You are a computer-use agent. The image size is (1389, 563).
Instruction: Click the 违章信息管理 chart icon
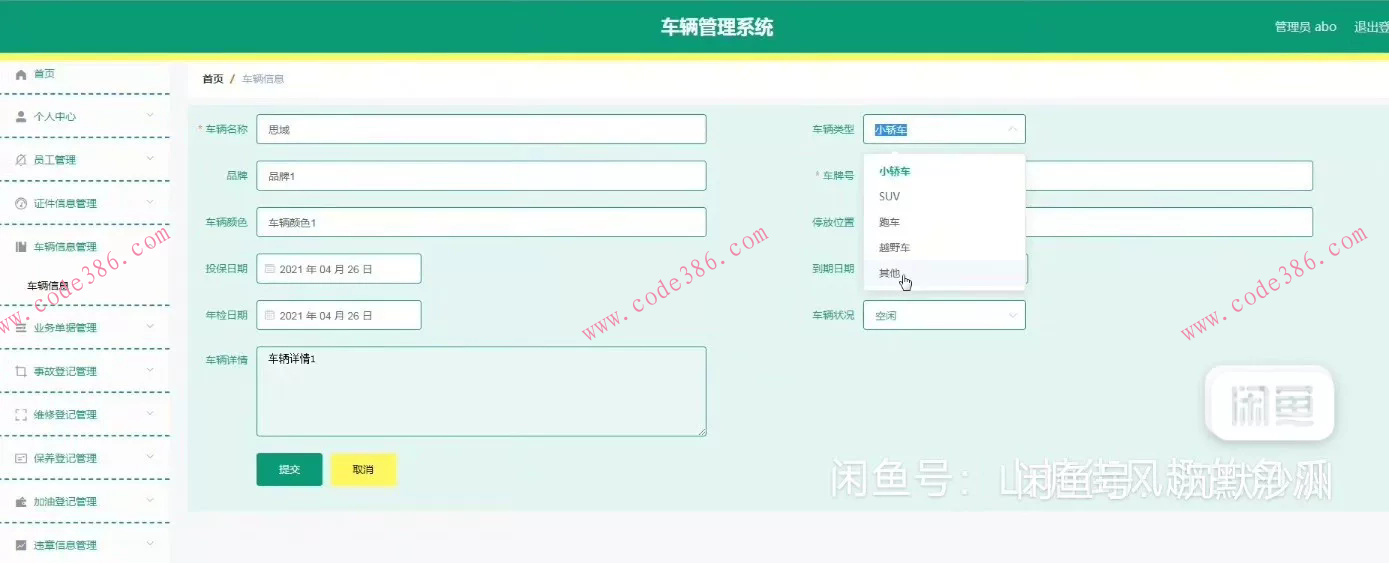(x=21, y=545)
